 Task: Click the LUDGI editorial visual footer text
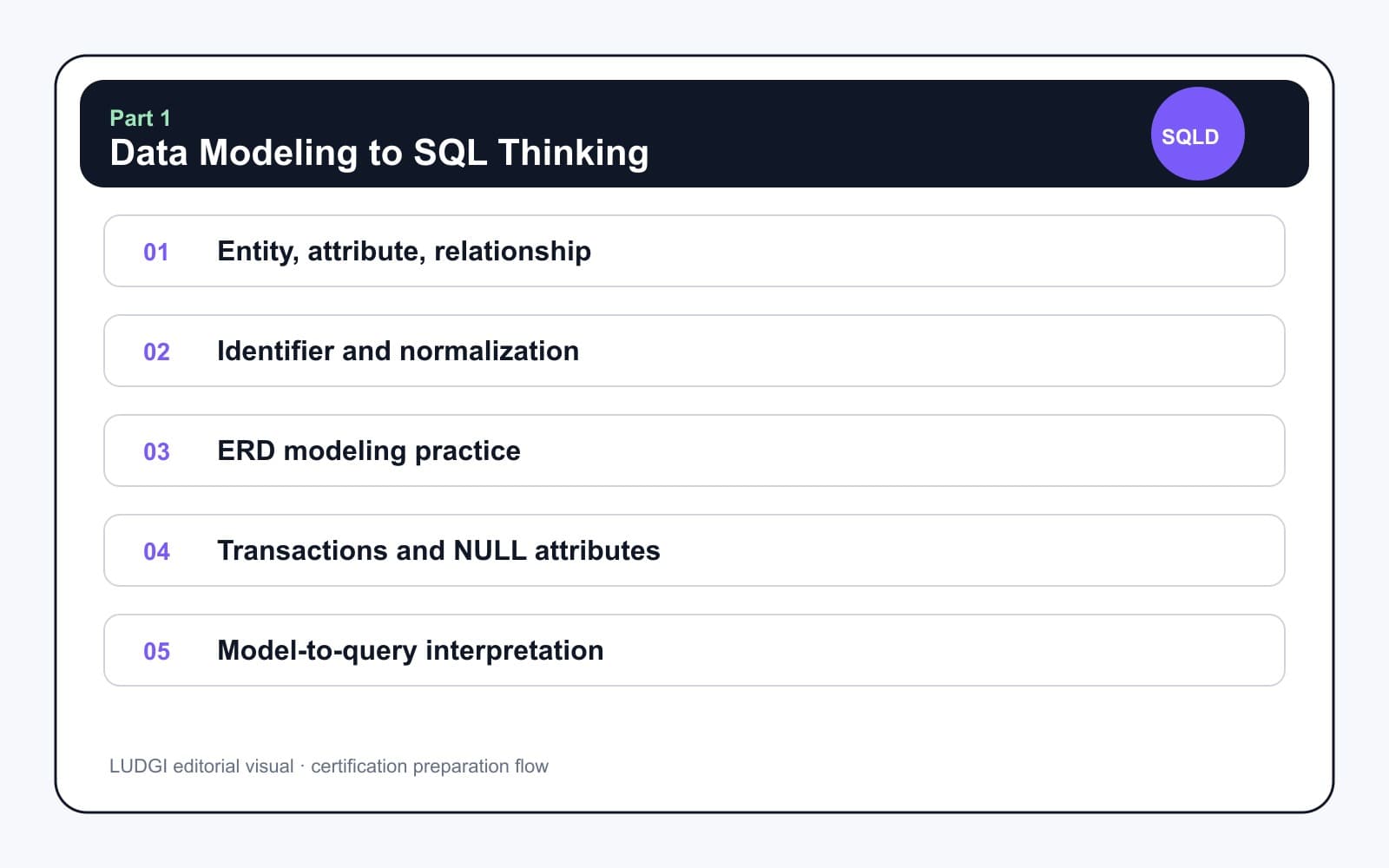click(x=201, y=766)
